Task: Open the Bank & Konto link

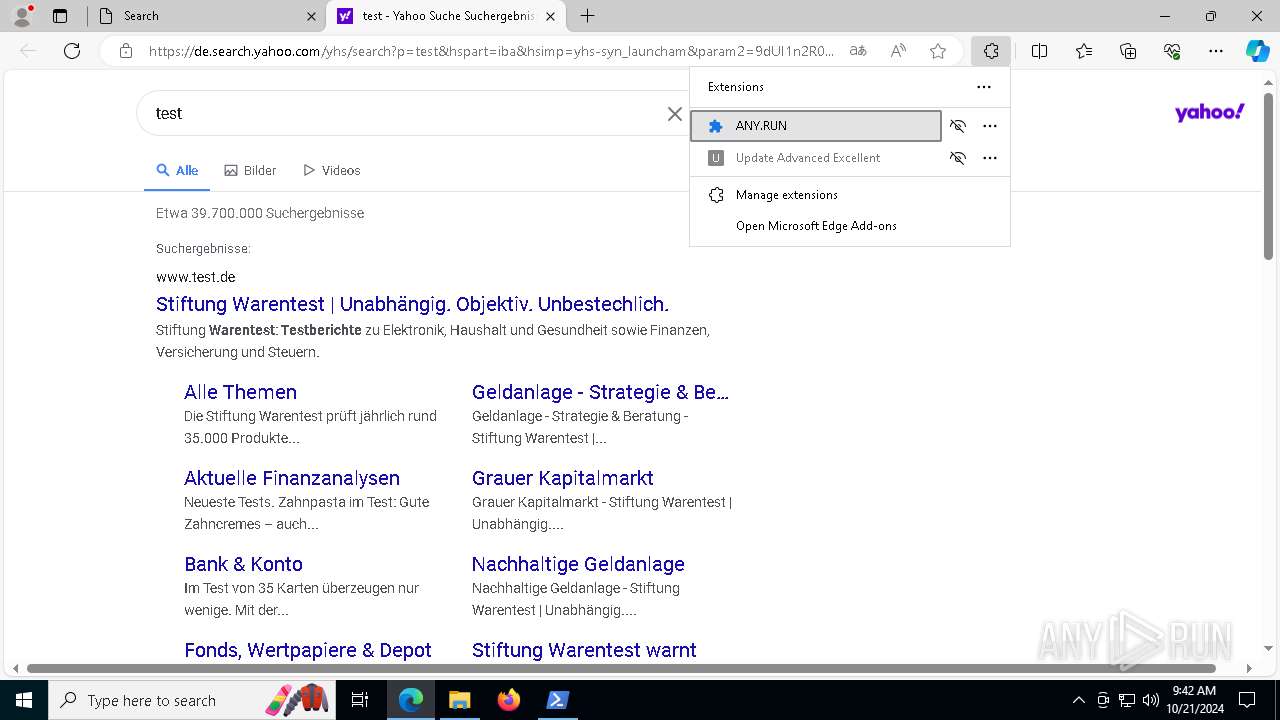Action: [243, 564]
